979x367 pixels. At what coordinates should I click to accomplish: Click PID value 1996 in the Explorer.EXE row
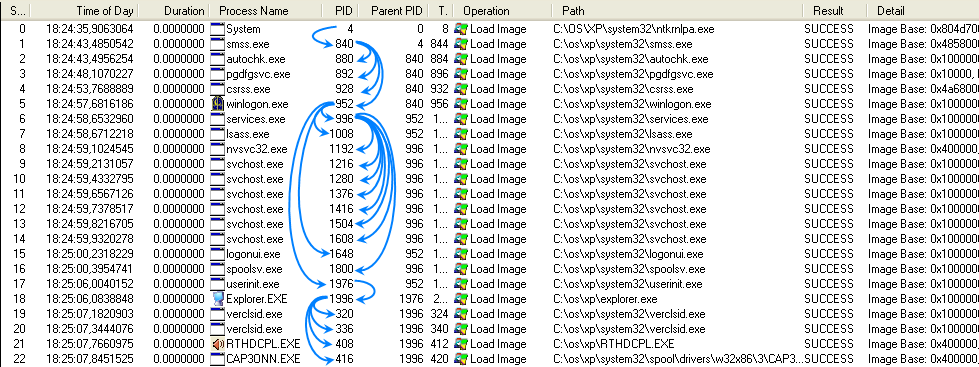coord(341,299)
